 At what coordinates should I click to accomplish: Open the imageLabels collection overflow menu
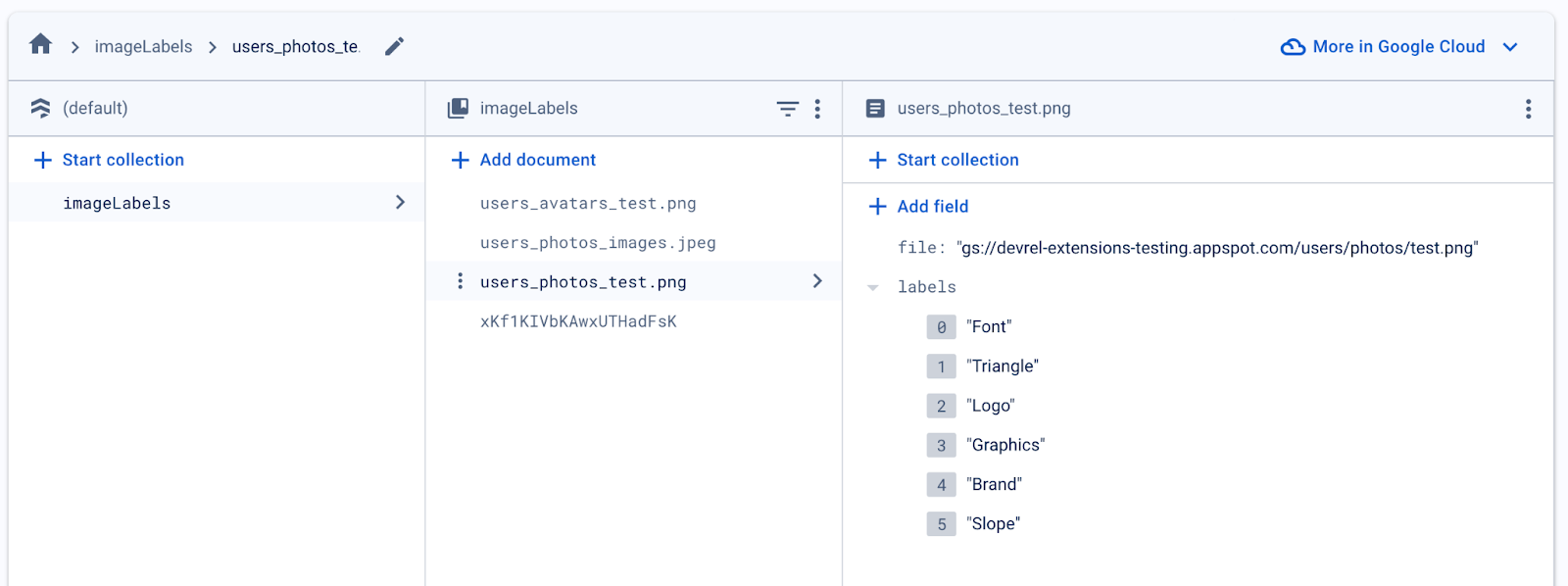coord(817,109)
